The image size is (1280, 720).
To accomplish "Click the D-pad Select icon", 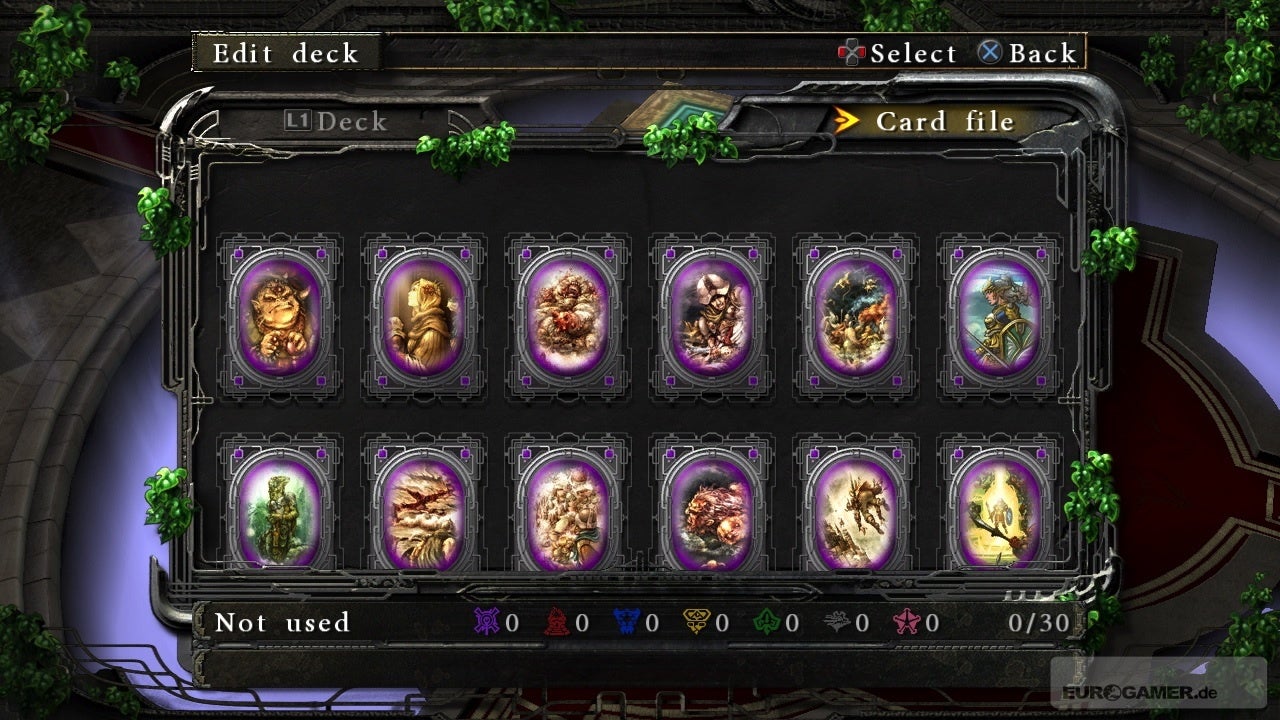I will (851, 53).
